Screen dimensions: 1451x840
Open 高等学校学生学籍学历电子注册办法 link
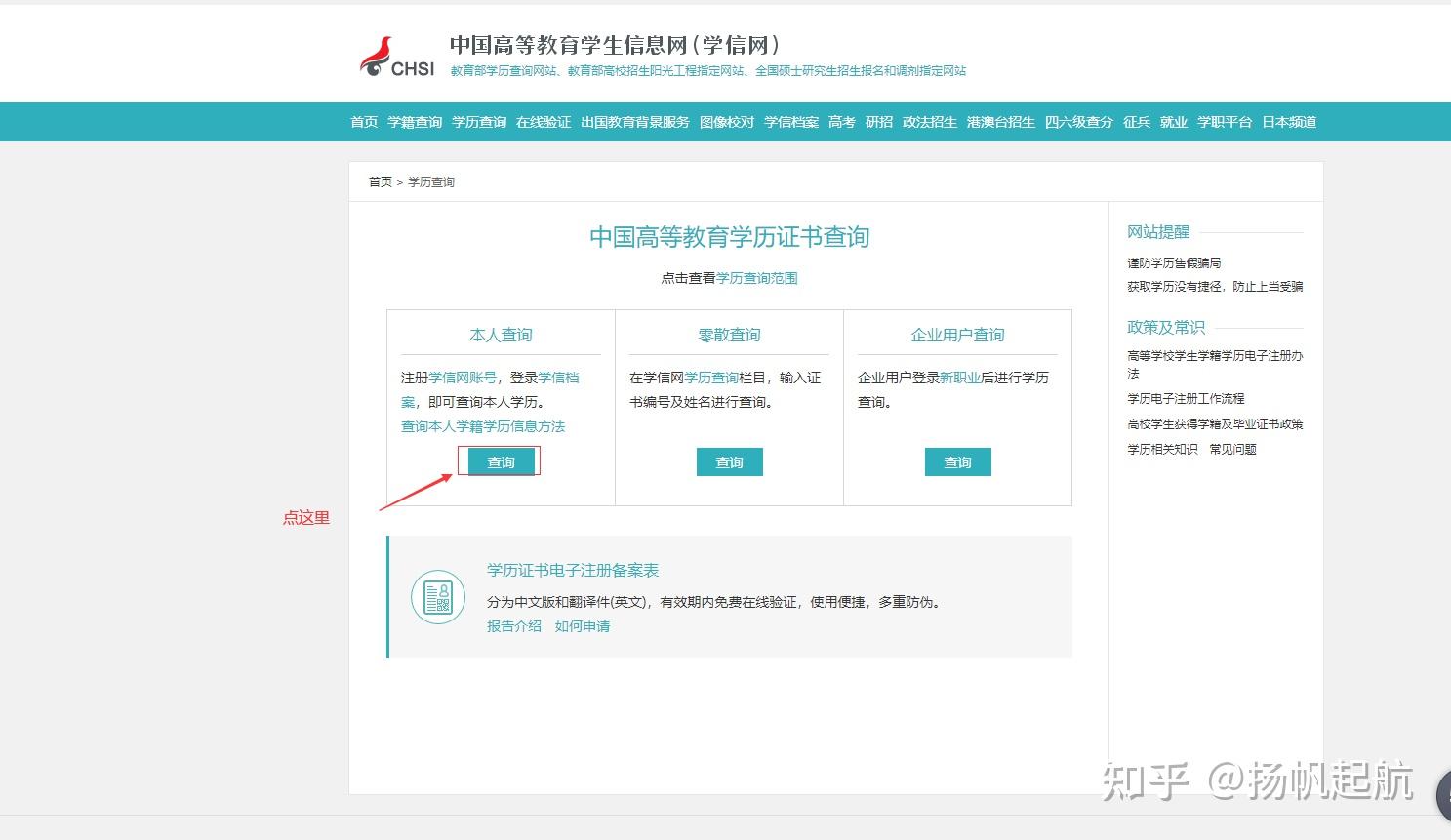[1215, 365]
